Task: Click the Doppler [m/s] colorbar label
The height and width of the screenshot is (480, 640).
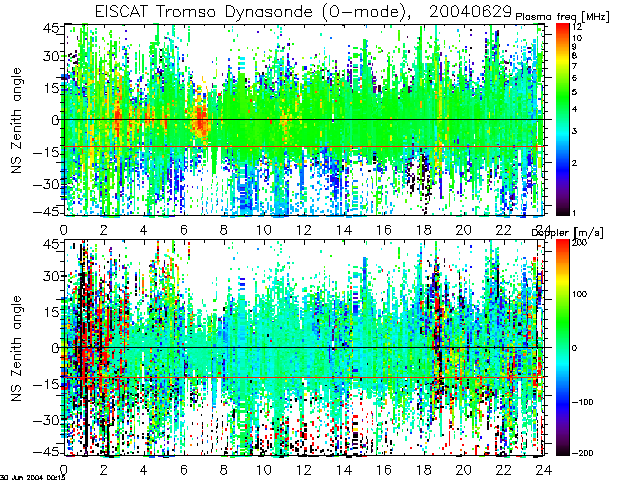Action: click(x=567, y=233)
